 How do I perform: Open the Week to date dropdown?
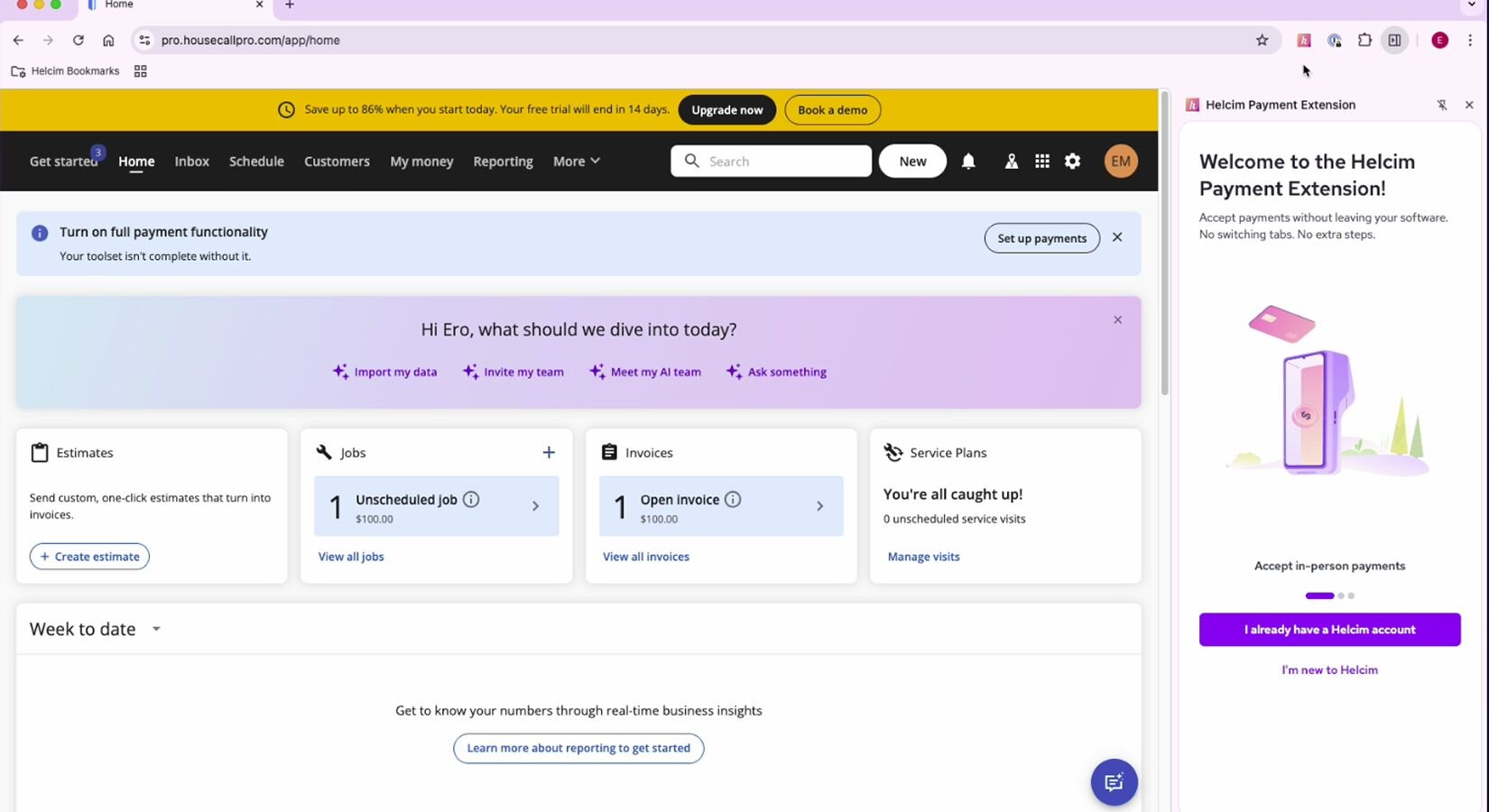[x=156, y=629]
